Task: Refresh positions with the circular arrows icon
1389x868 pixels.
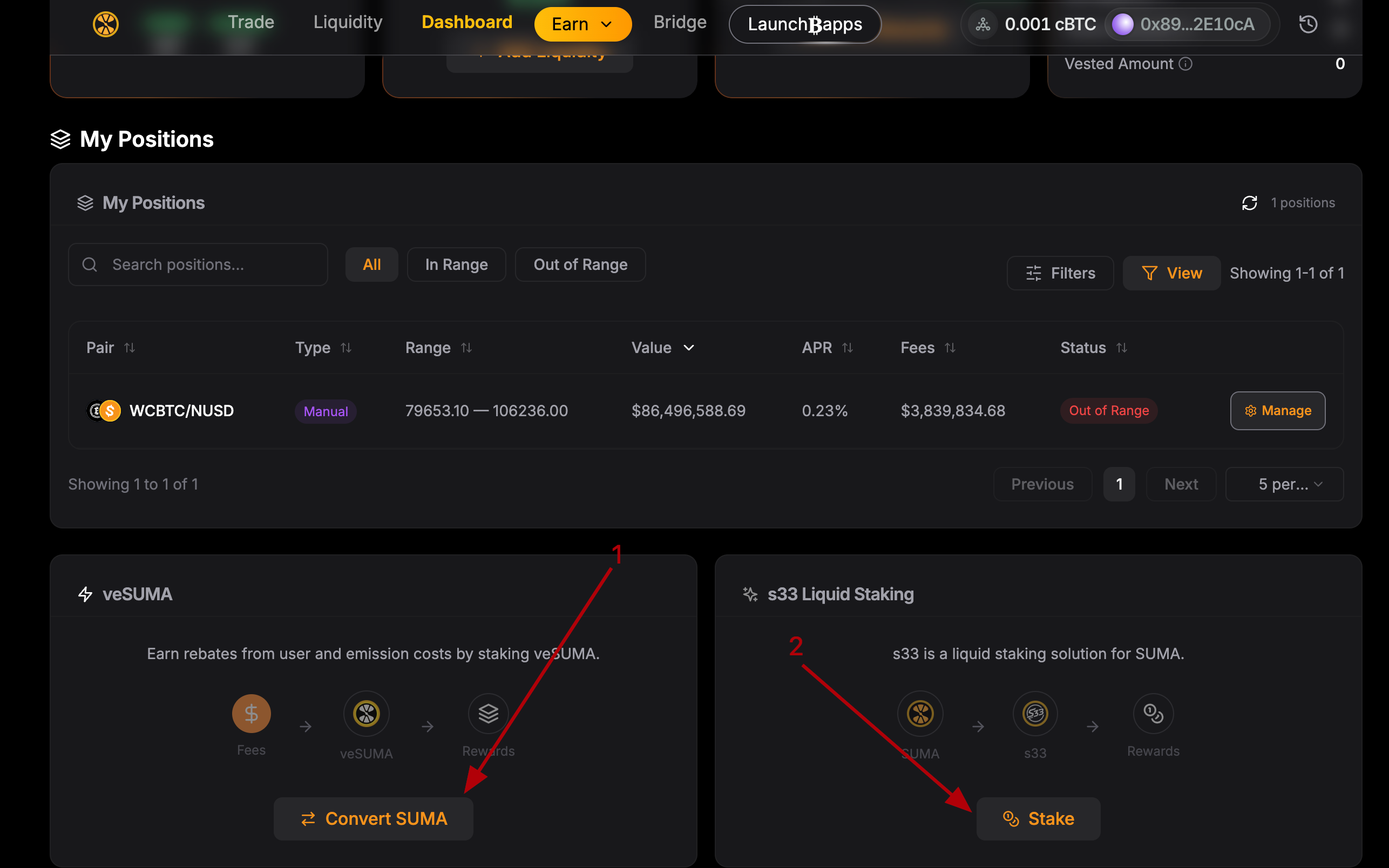Action: [x=1250, y=202]
